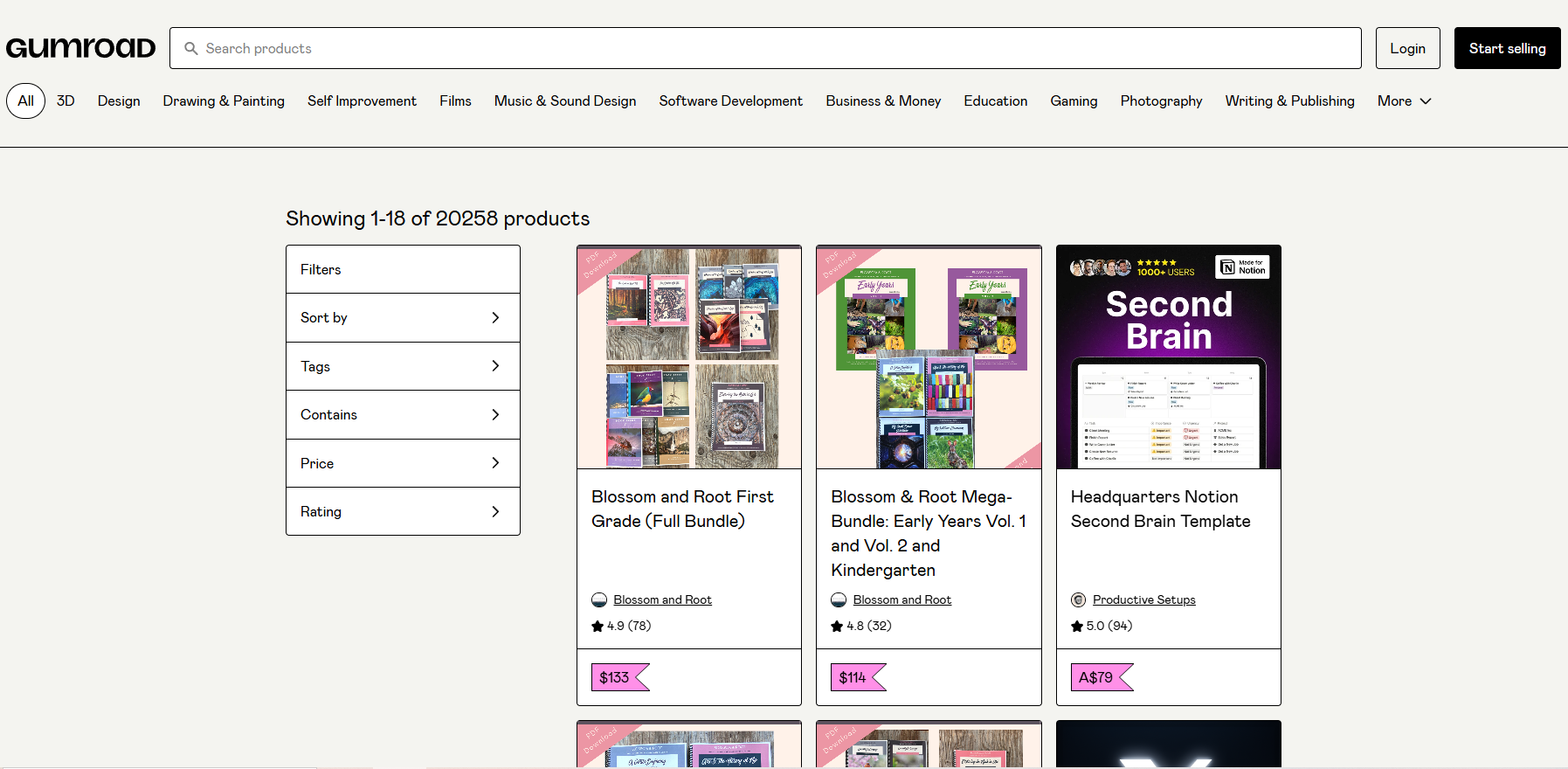
Task: Open the More categories dropdown
Action: pos(1405,101)
